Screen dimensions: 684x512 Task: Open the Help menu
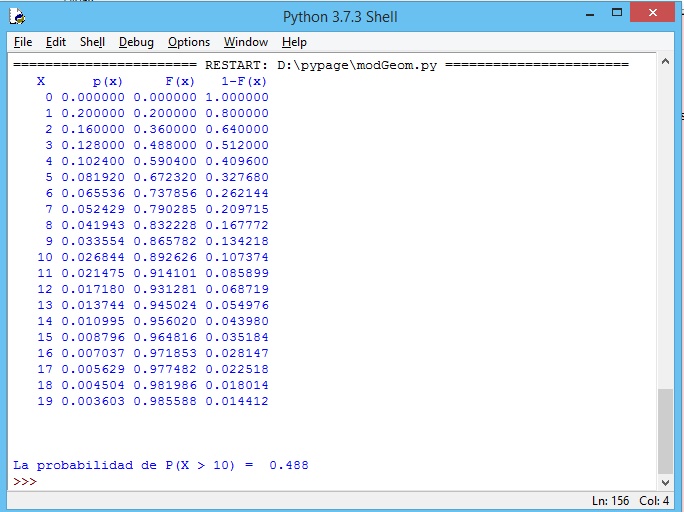coord(294,42)
